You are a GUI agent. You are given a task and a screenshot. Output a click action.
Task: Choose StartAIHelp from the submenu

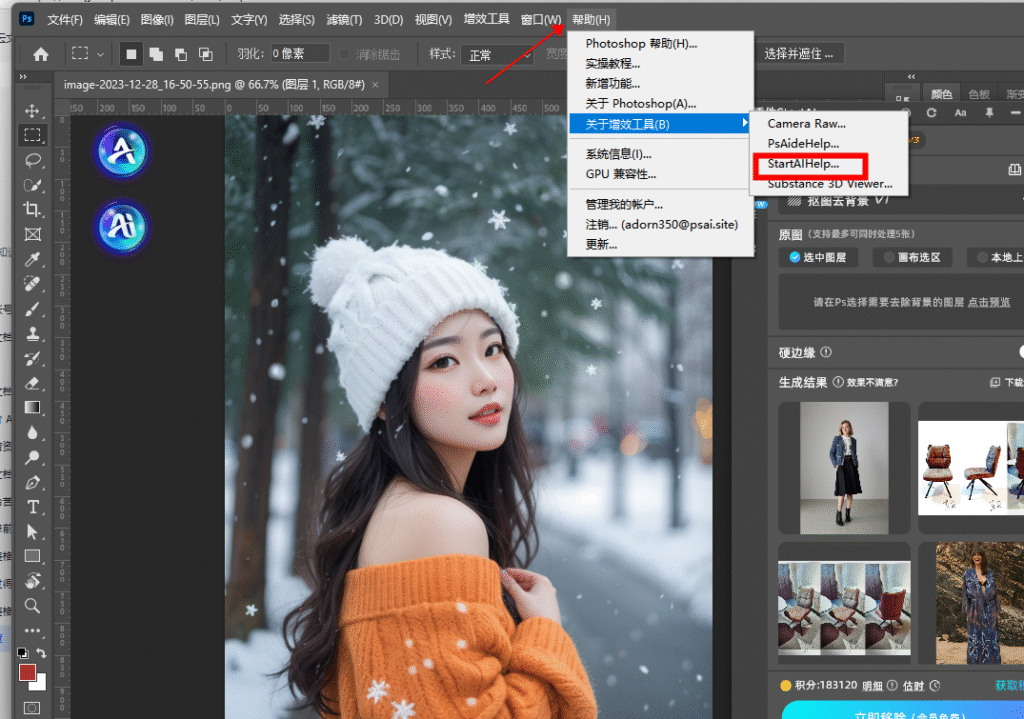click(802, 164)
